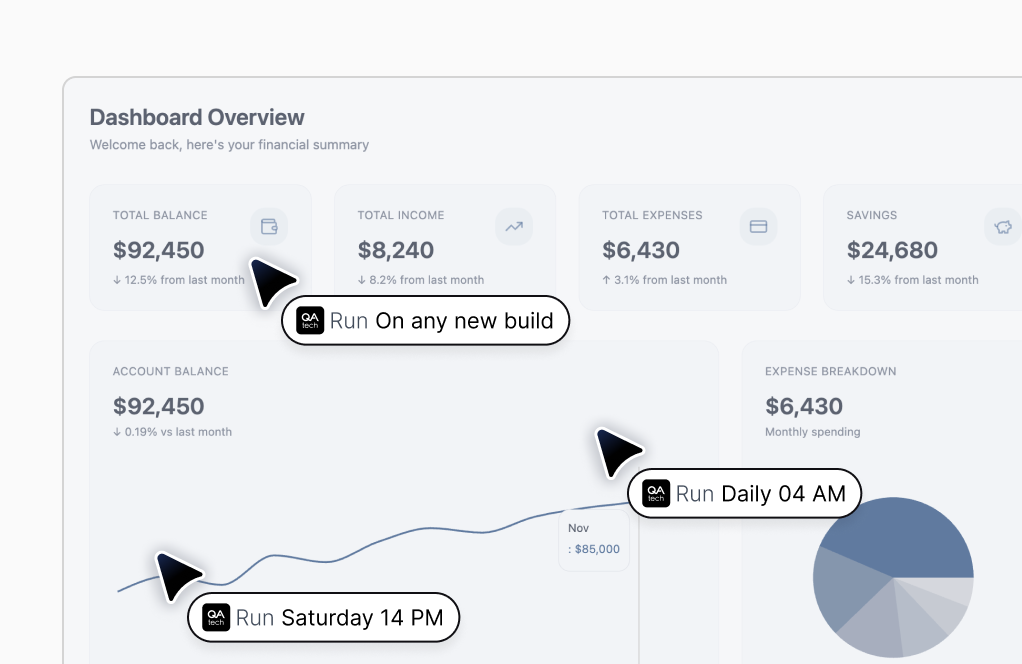Viewport: 1022px width, 664px height.
Task: Click the Nov $85,000 chart tooltip
Action: click(x=593, y=538)
